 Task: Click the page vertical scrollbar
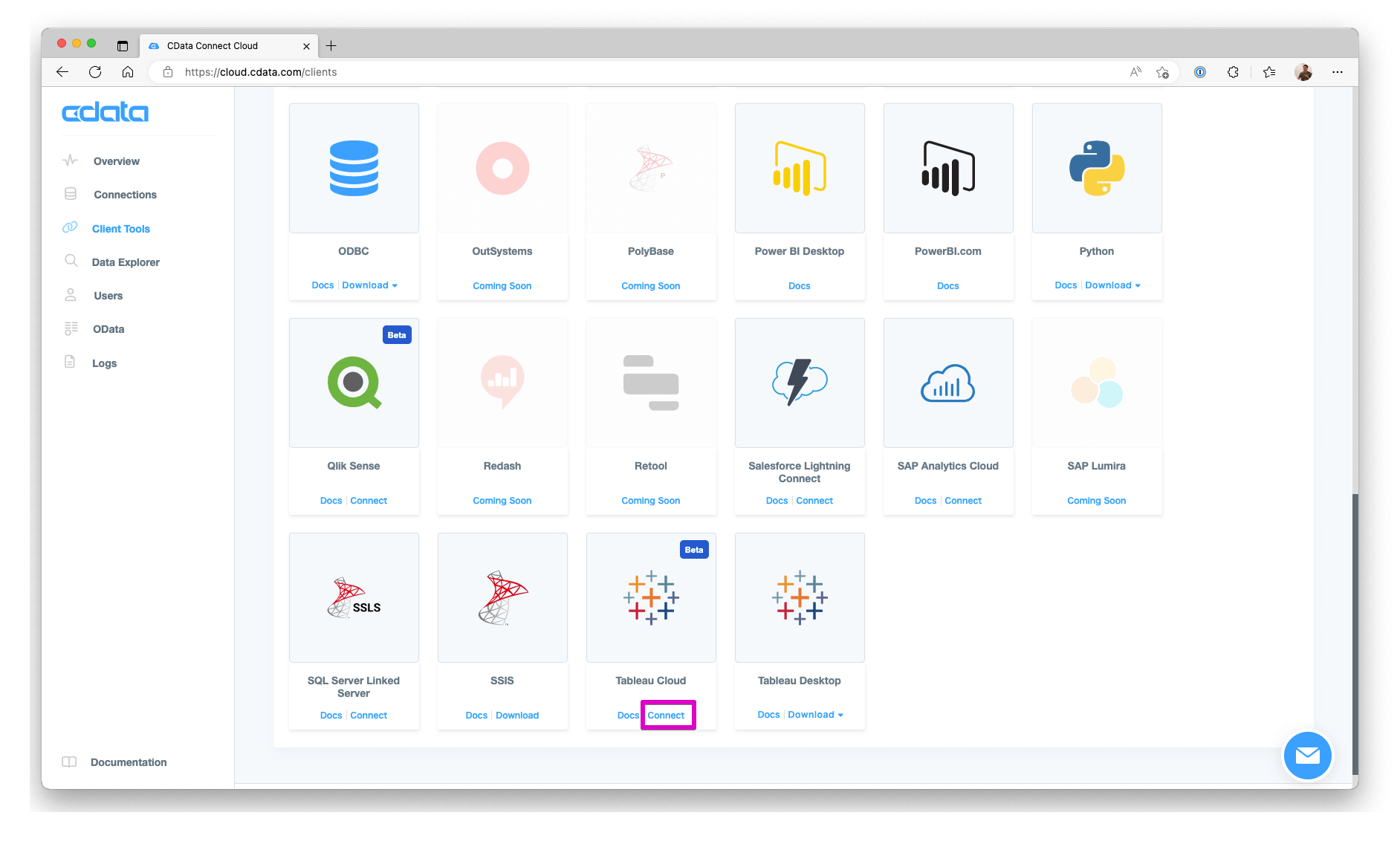(1355, 634)
